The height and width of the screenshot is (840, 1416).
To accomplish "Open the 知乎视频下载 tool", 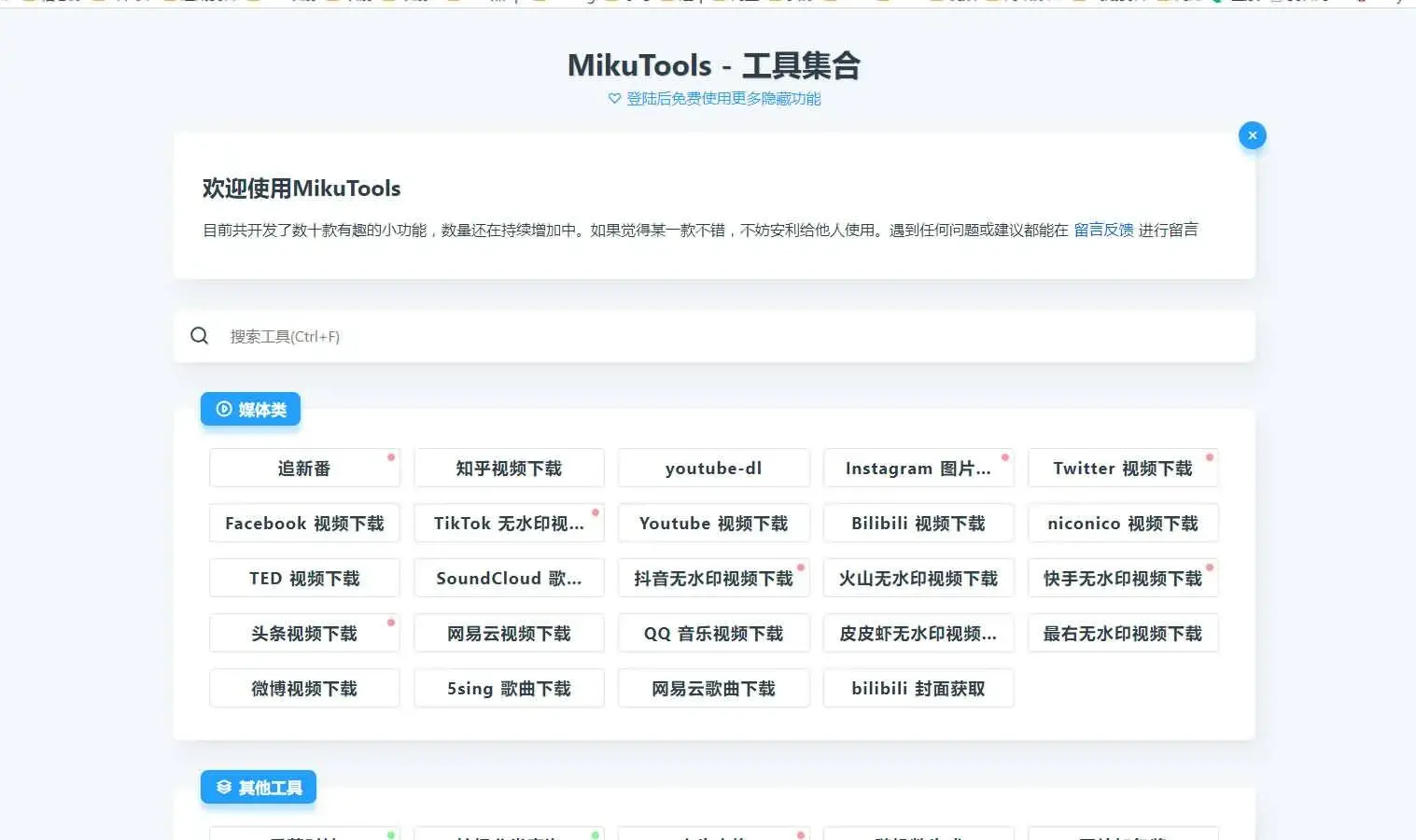I will 509,469.
